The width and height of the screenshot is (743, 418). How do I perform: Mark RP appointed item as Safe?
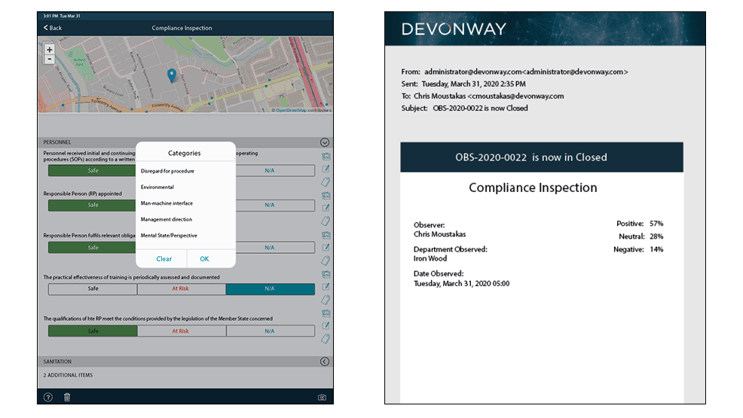coord(92,205)
